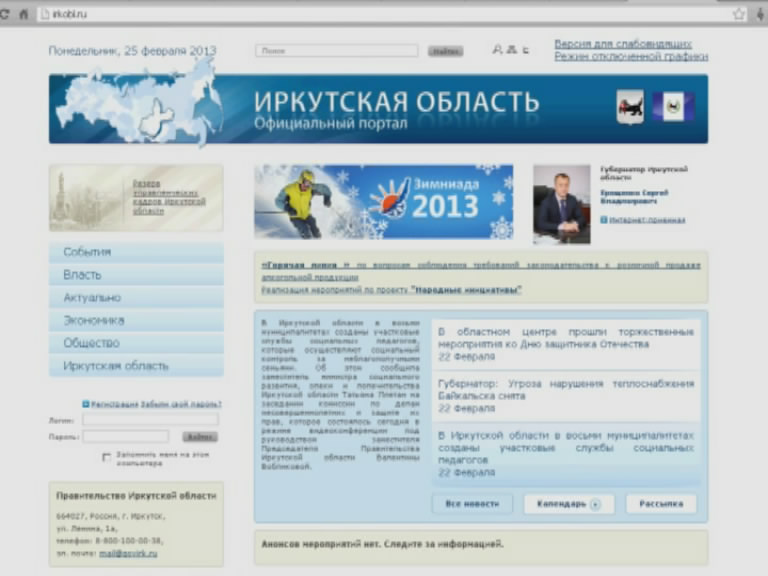Open news about Байкальск heating threat
Viewport: 768px width, 576px height.
click(x=566, y=389)
